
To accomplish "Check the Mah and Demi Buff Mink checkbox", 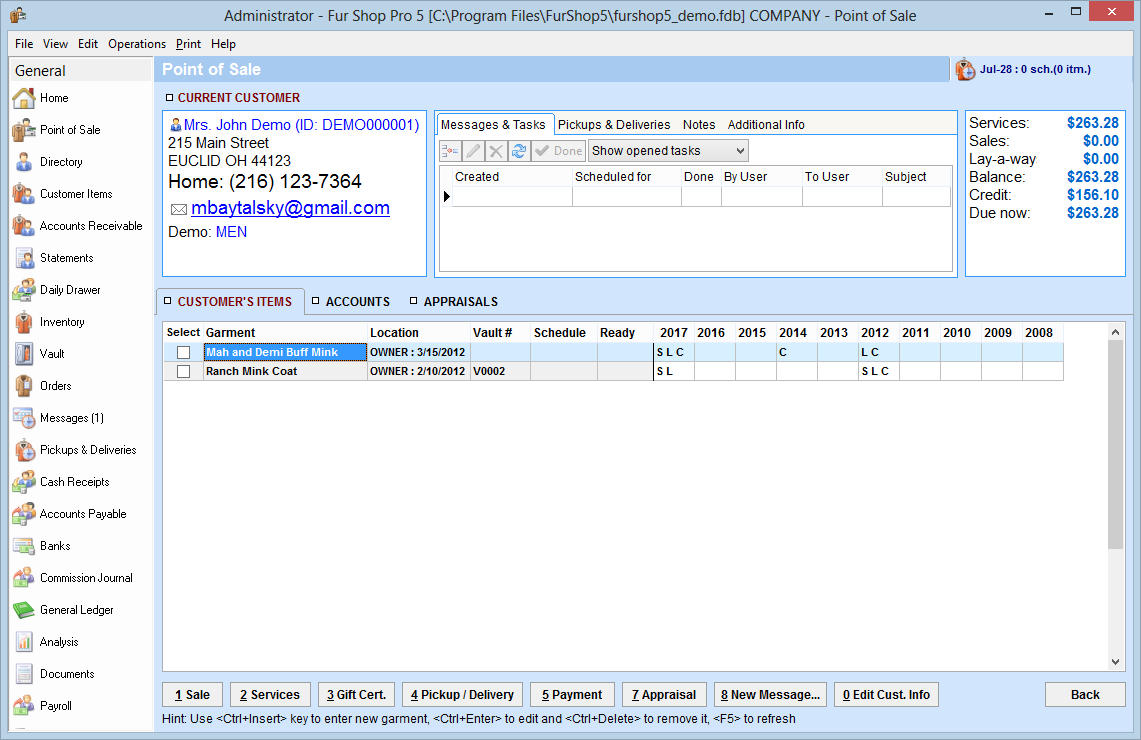I will (183, 352).
